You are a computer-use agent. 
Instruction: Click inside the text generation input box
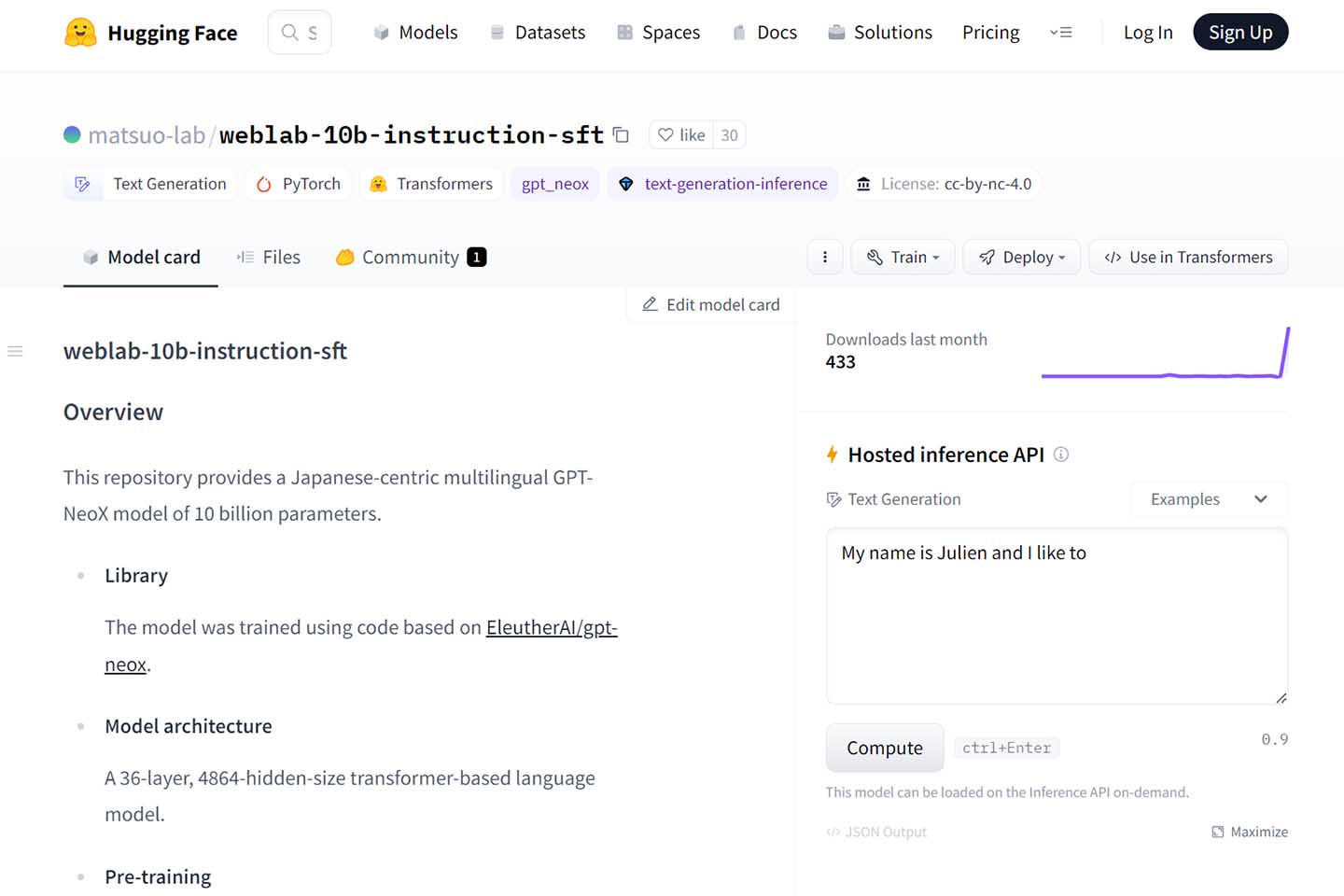click(x=1056, y=616)
